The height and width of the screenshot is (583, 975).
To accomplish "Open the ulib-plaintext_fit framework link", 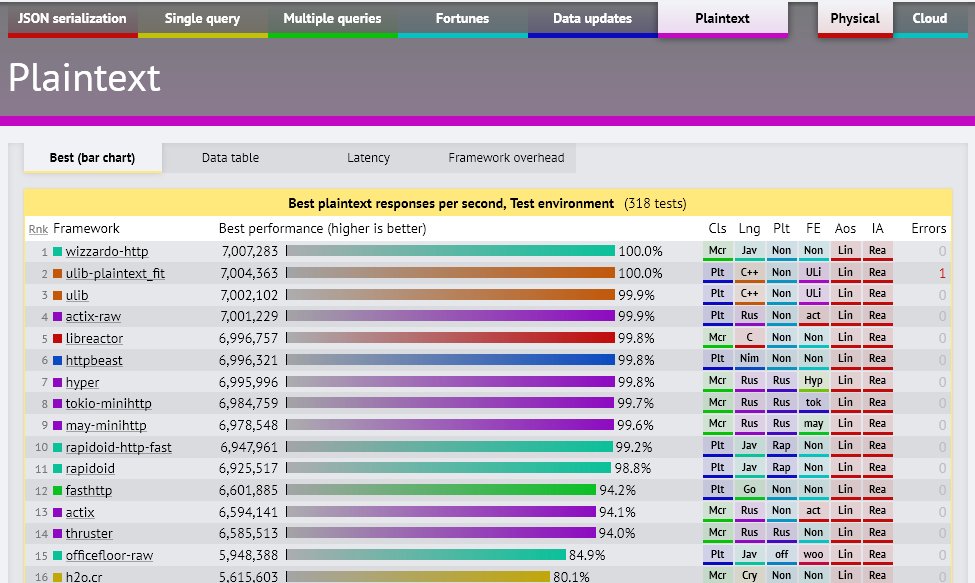I will [x=115, y=273].
